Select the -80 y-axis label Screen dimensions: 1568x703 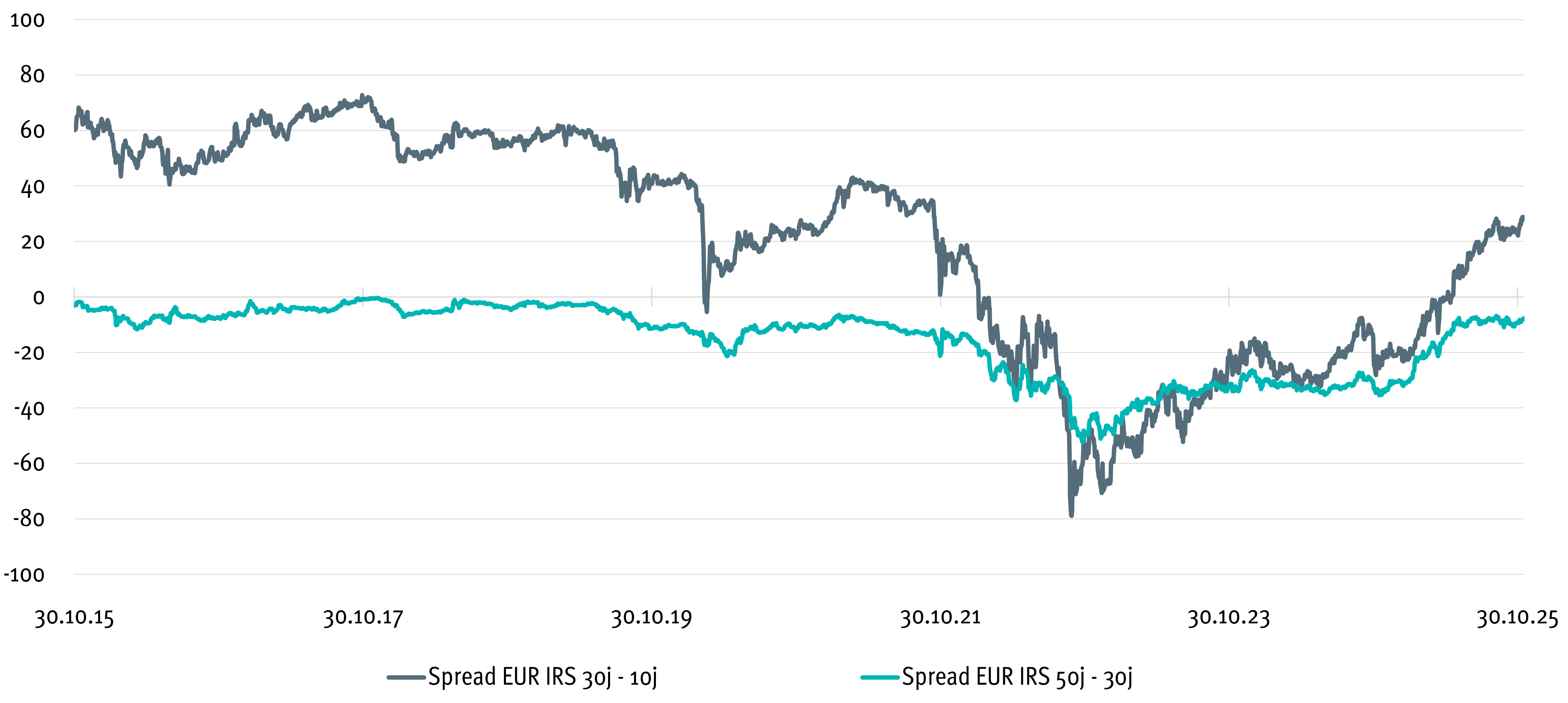29,519
